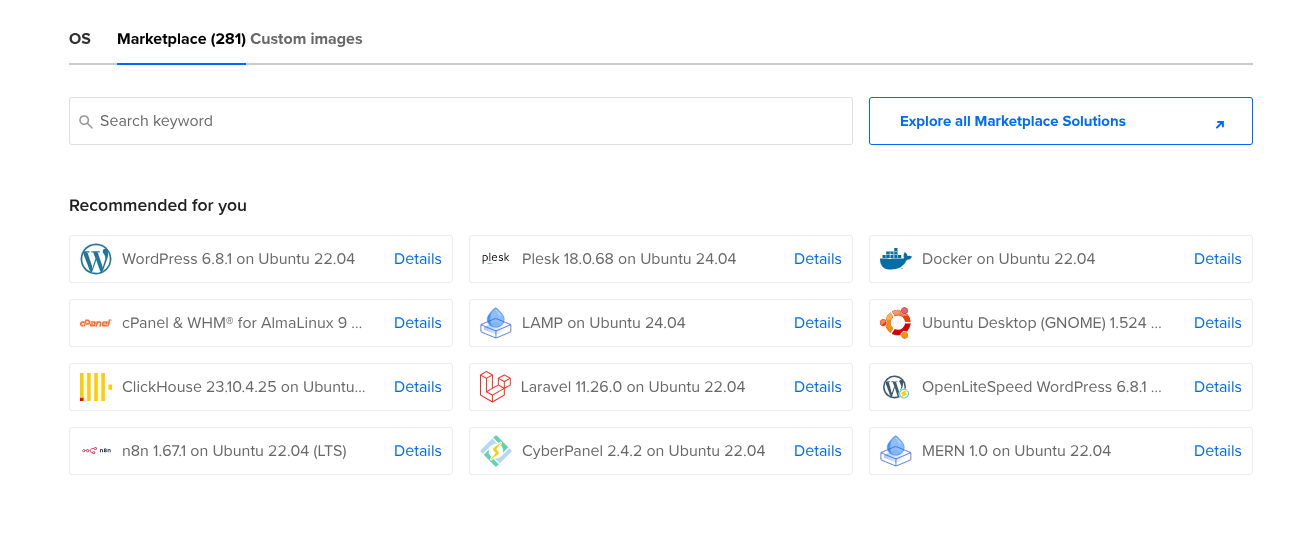Viewport: 1301px width, 543px height.
Task: Click the WordPress logo icon
Action: [96, 259]
